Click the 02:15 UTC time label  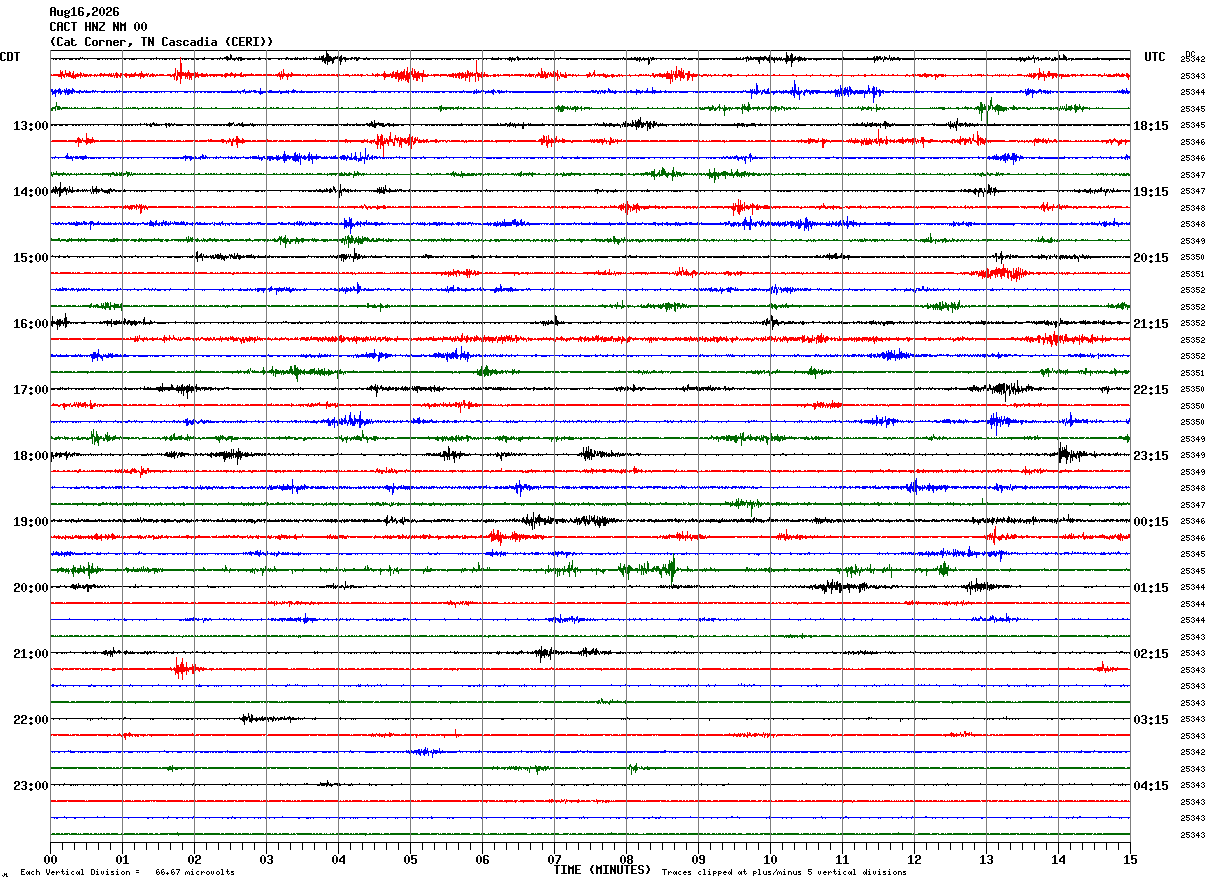click(x=1151, y=654)
